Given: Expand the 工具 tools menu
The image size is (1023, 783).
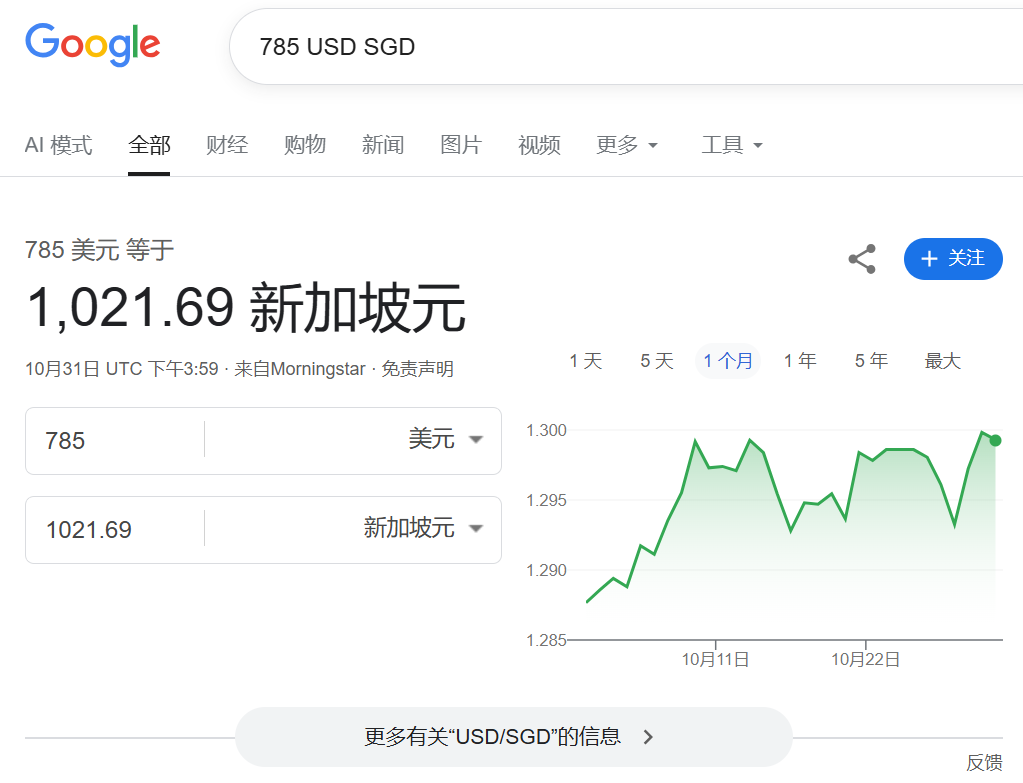Looking at the screenshot, I should coord(732,146).
